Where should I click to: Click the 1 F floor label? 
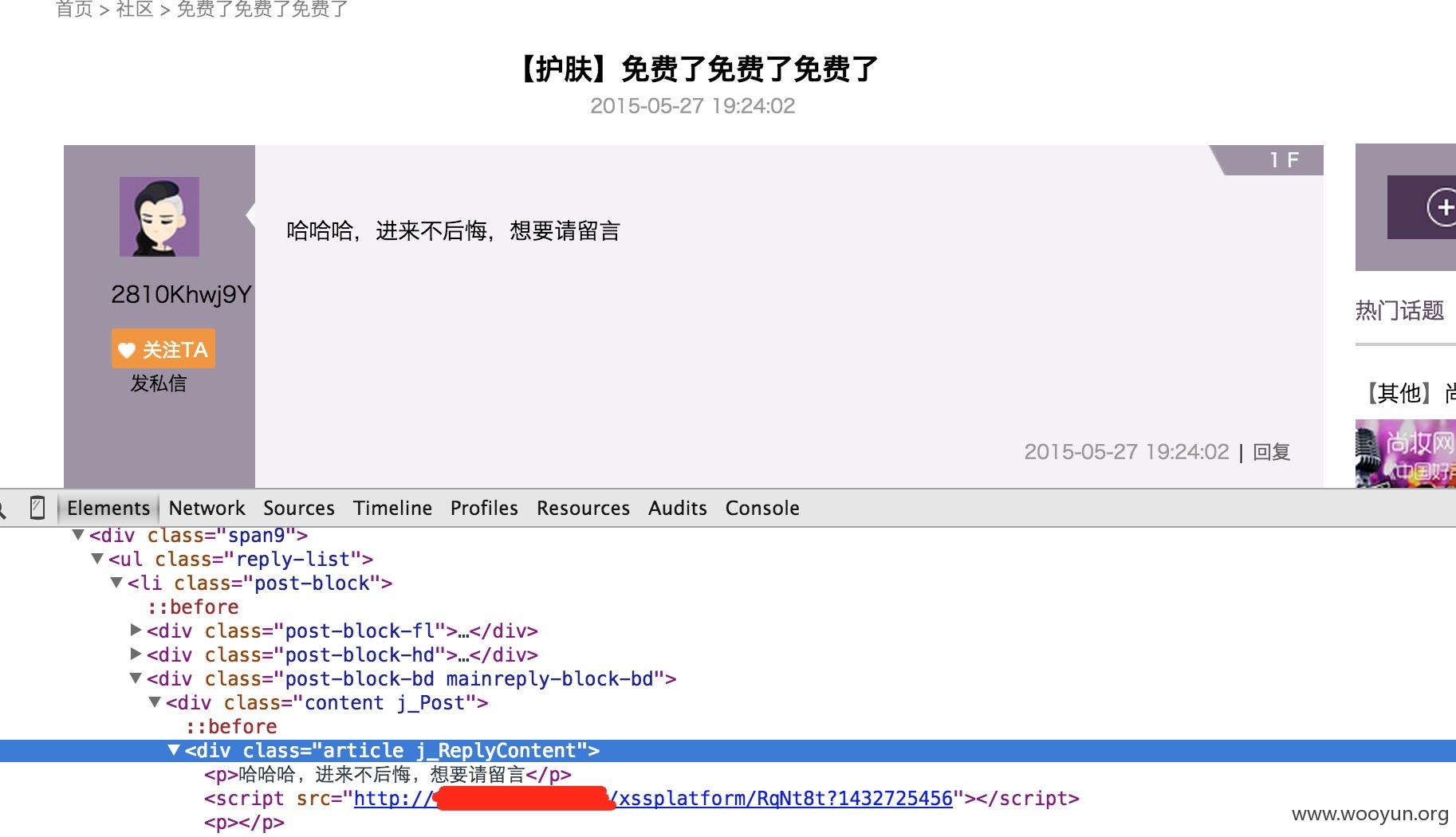point(1284,160)
